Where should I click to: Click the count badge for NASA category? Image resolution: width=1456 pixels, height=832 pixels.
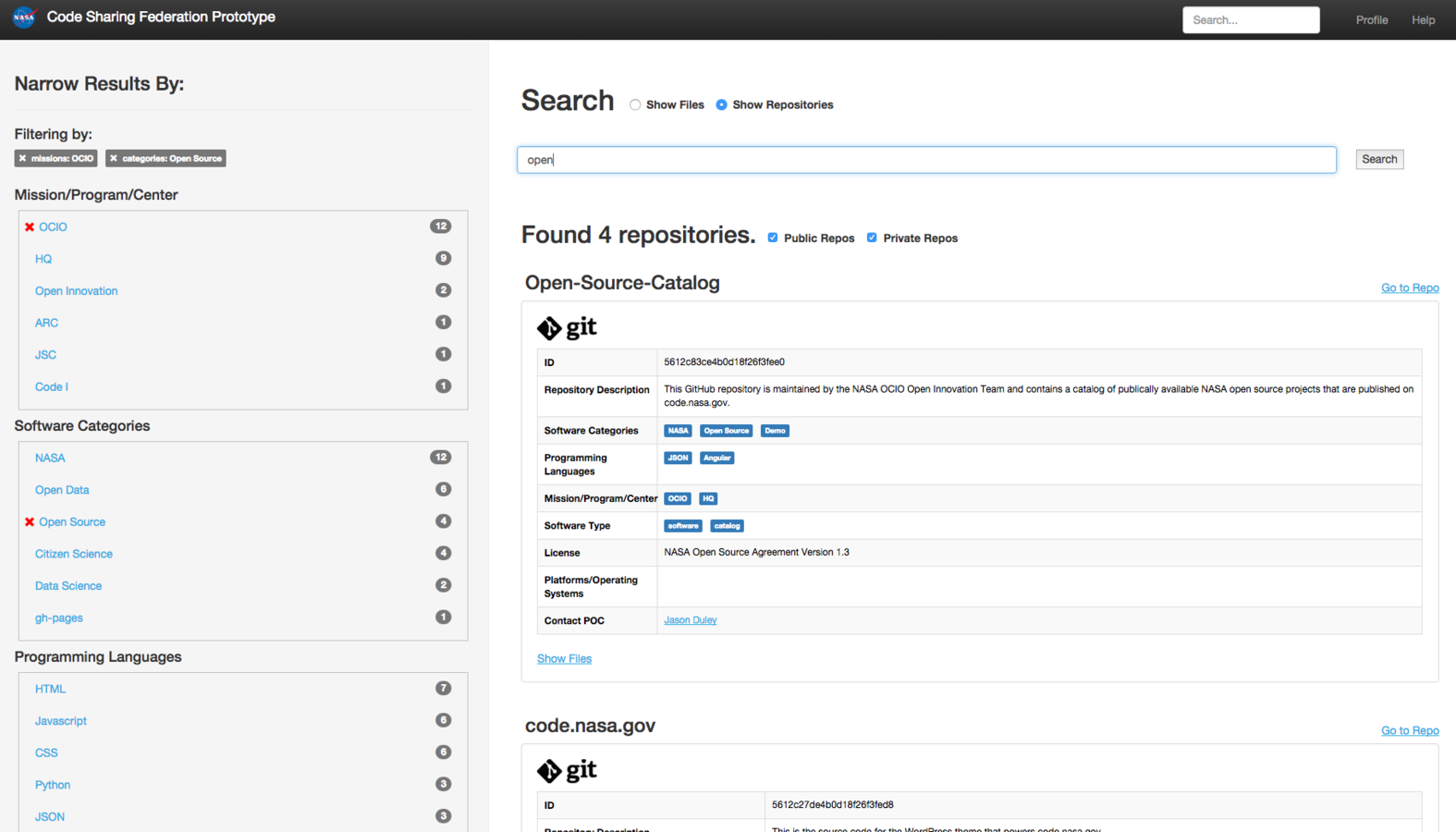pos(441,458)
